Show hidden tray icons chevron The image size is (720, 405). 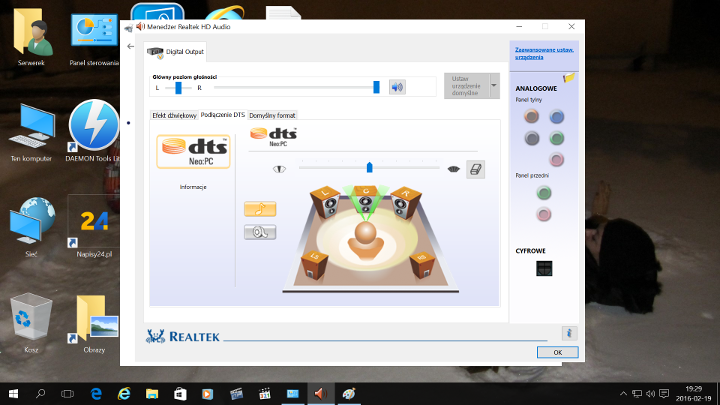pyautogui.click(x=623, y=394)
